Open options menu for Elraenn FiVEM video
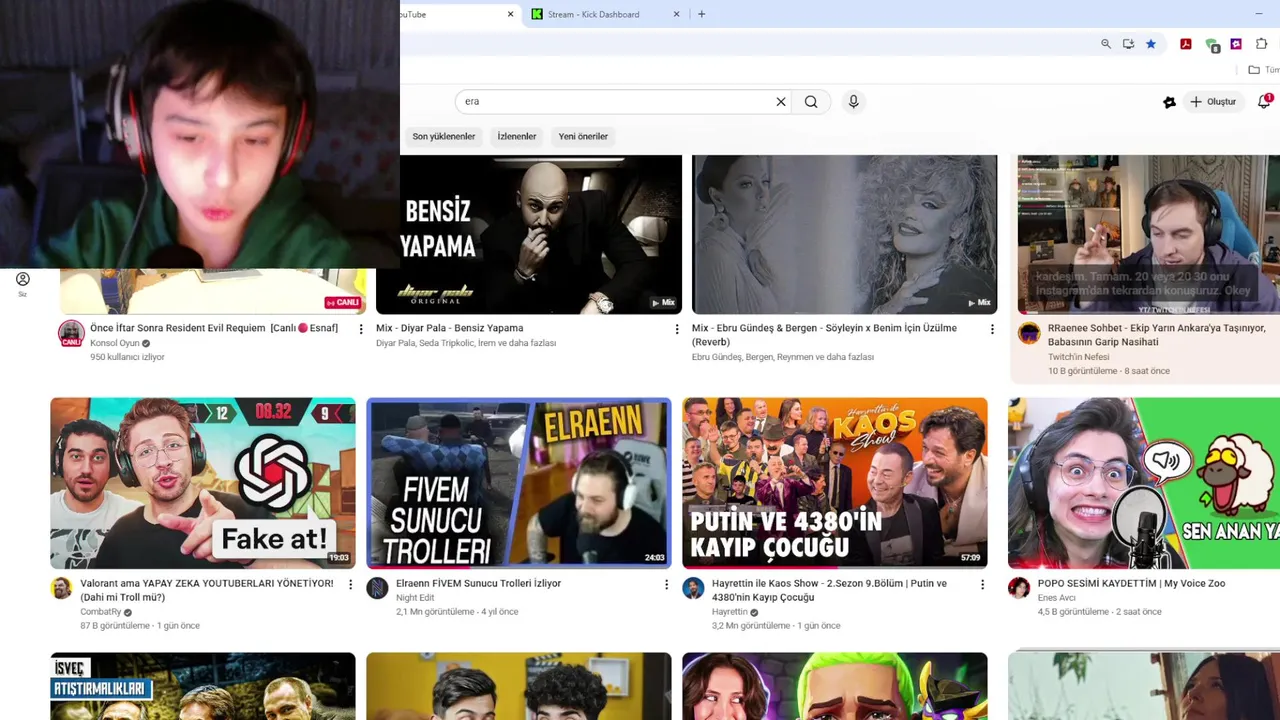1280x720 pixels. coord(666,584)
